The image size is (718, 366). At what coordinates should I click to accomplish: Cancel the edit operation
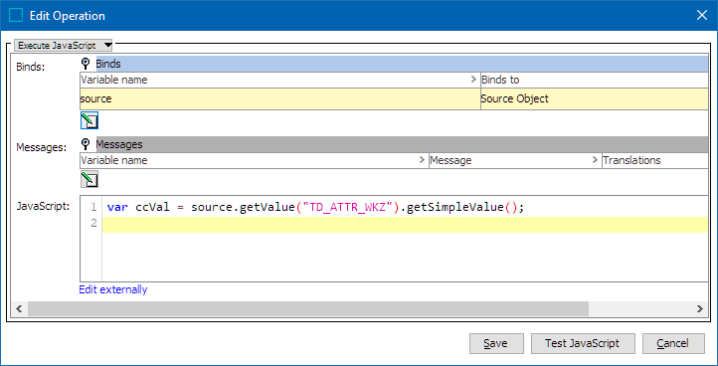pyautogui.click(x=673, y=343)
